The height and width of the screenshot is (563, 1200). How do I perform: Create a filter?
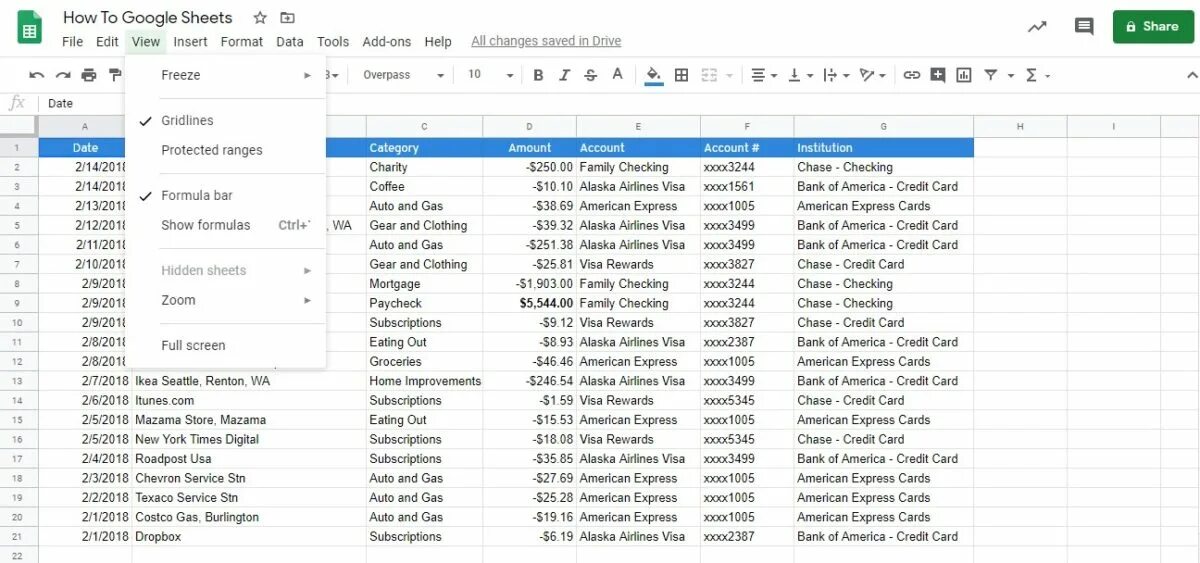pyautogui.click(x=990, y=75)
